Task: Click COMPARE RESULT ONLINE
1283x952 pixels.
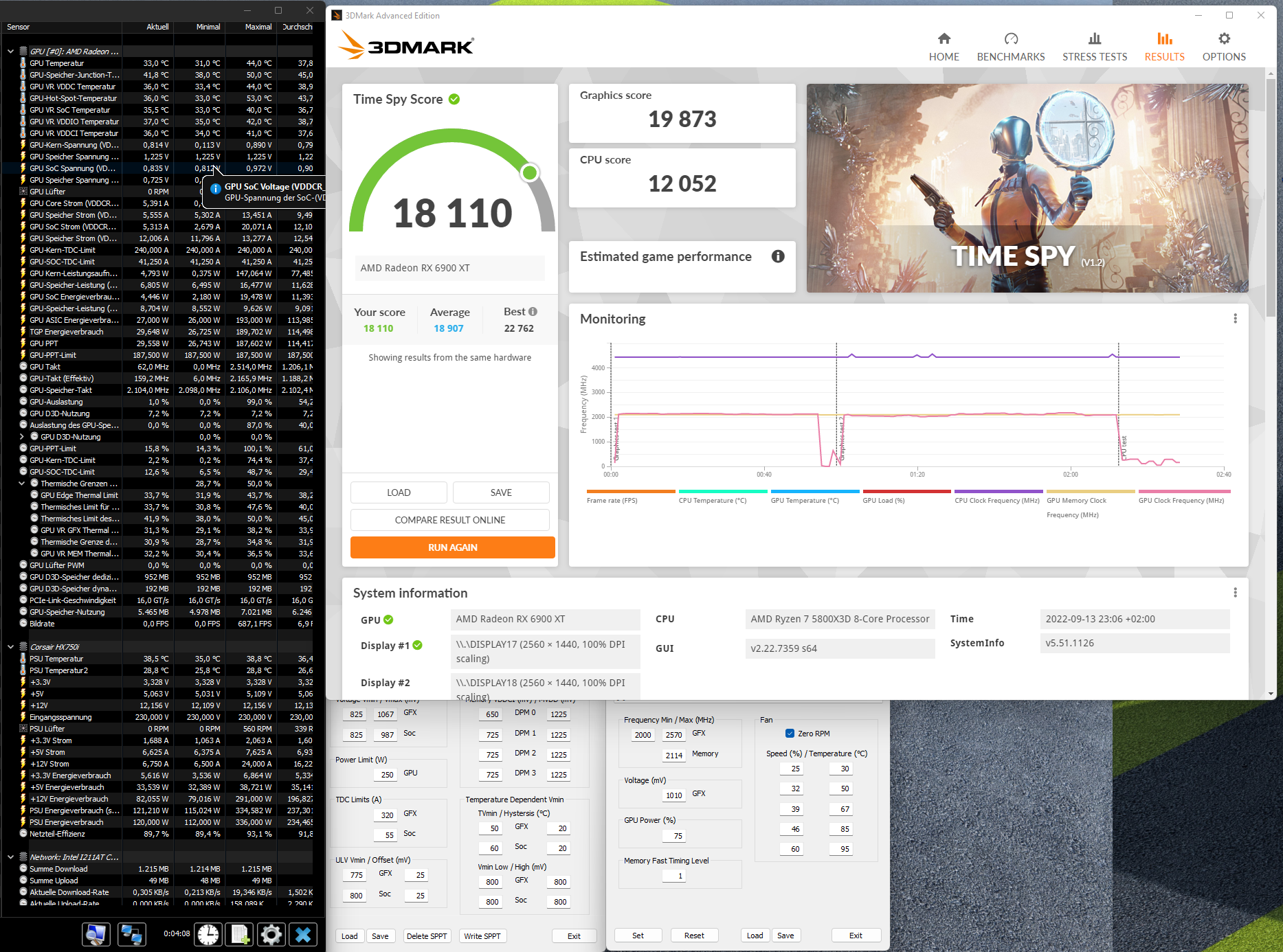Action: [450, 520]
